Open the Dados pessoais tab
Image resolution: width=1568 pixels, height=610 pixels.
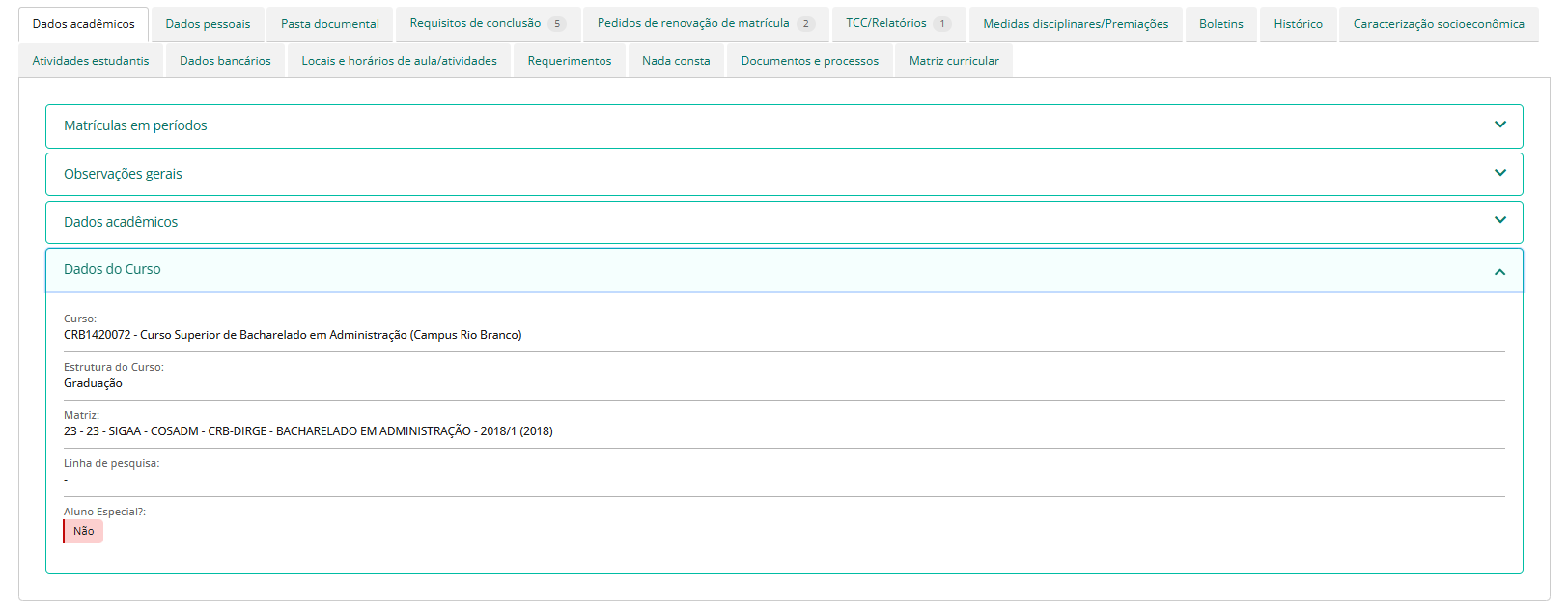coord(208,24)
